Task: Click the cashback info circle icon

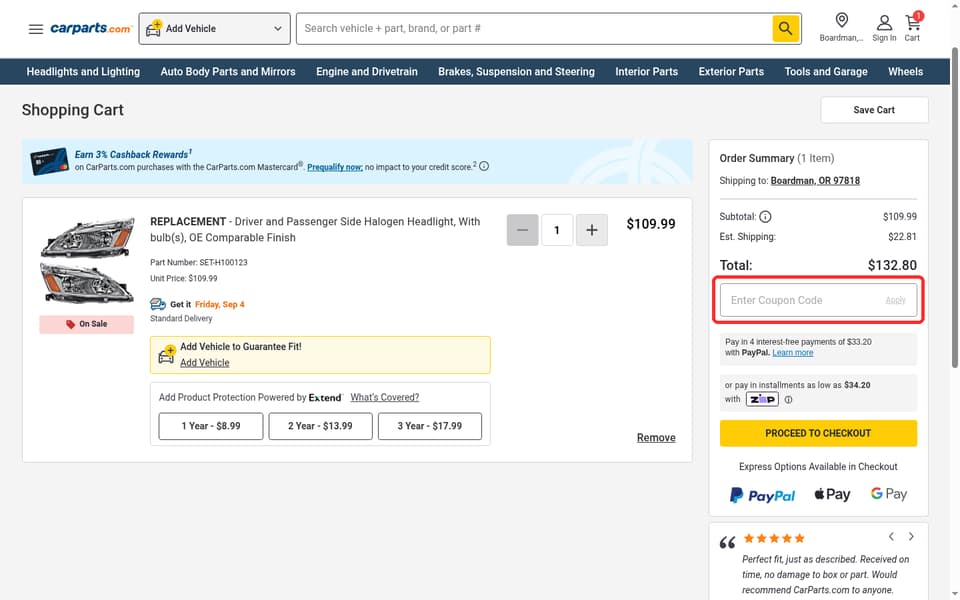Action: coord(484,167)
